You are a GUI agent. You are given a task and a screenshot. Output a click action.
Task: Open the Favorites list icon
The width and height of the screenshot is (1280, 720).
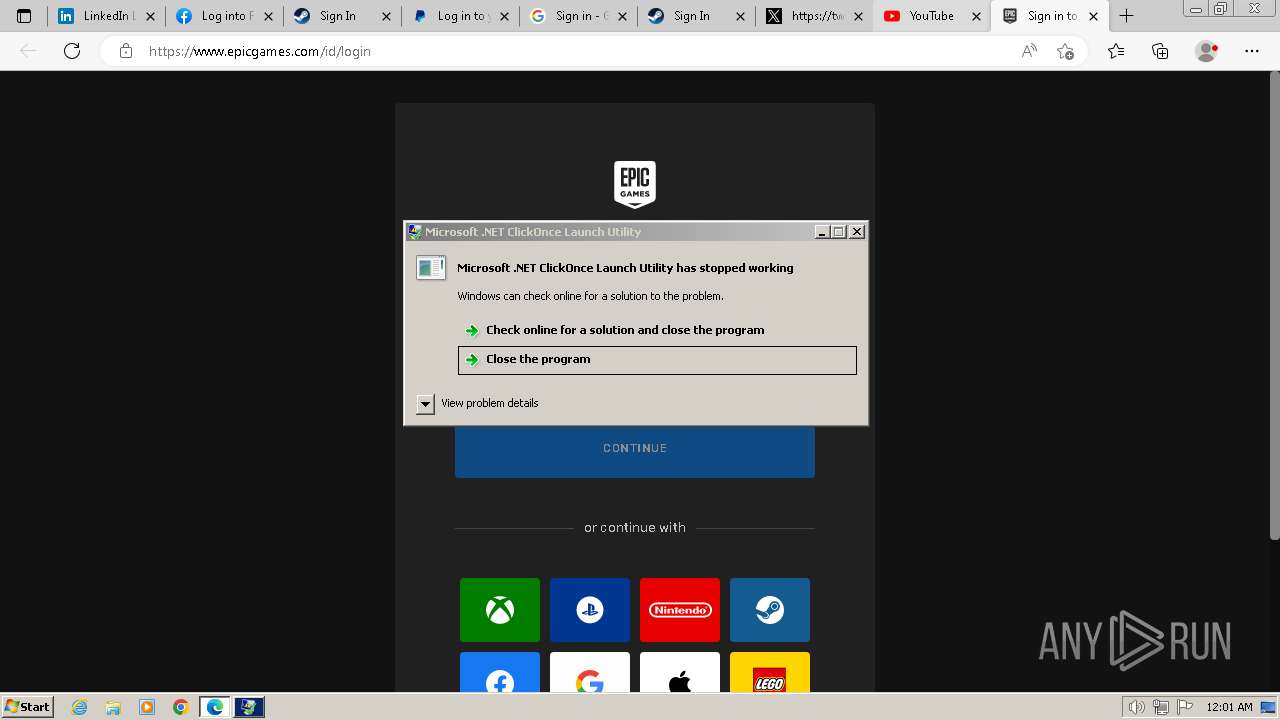click(1116, 51)
